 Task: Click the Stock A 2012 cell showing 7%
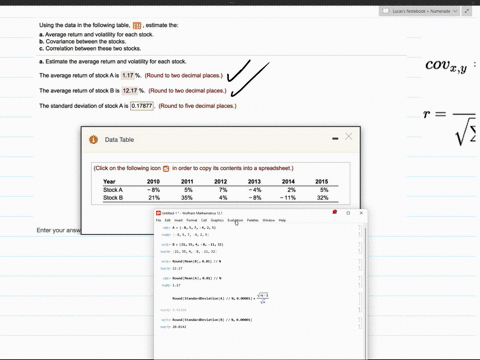point(223,190)
